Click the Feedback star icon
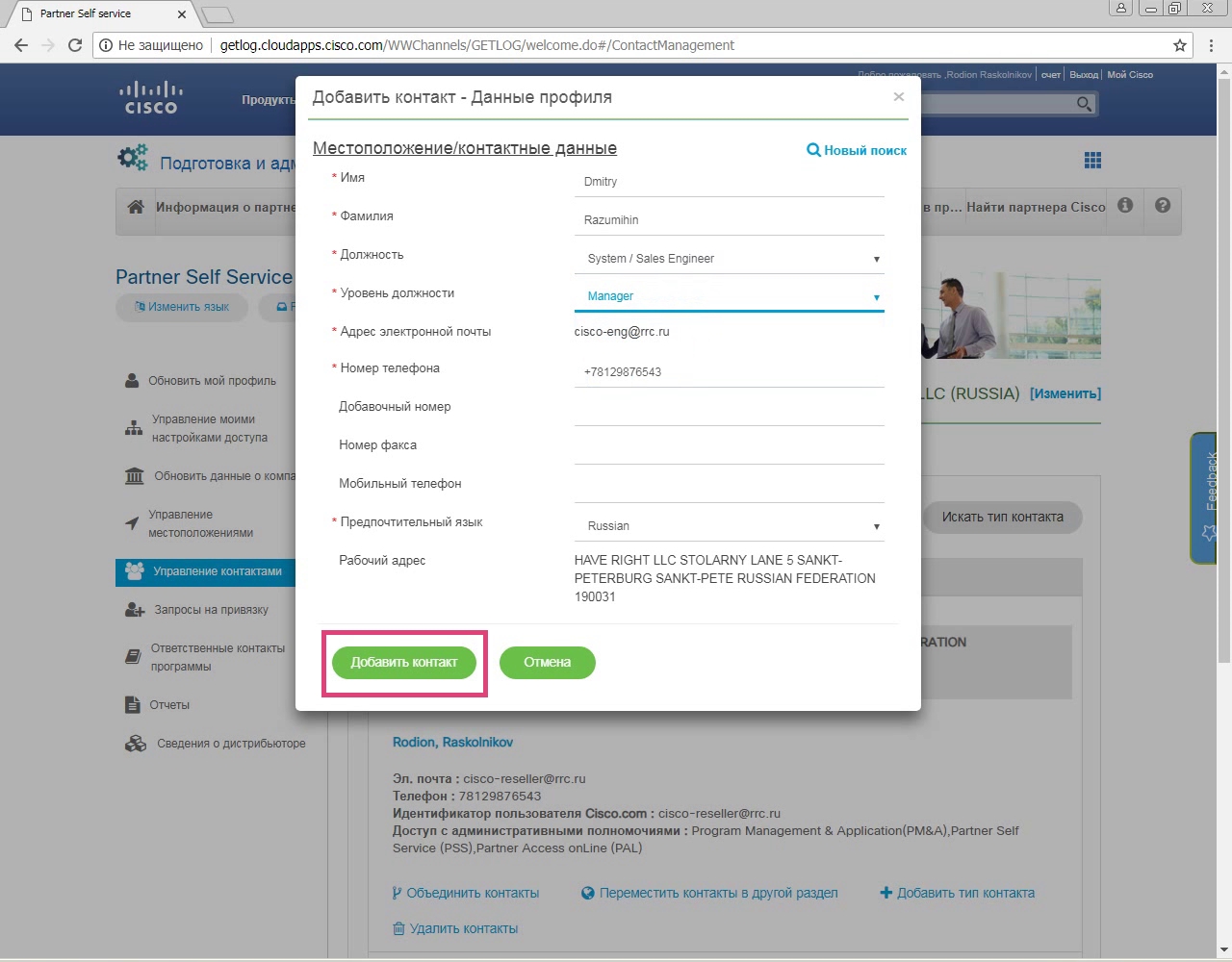 (1209, 532)
